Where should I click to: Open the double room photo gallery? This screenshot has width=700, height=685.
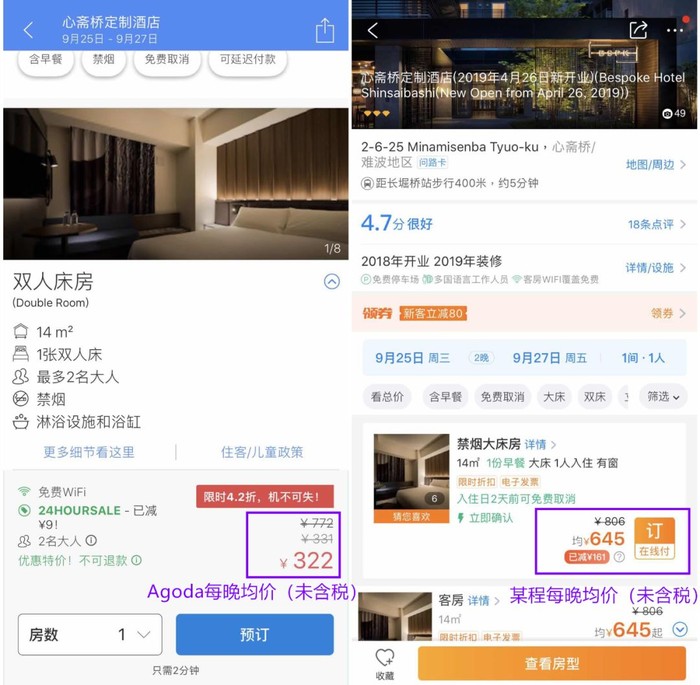(x=176, y=183)
